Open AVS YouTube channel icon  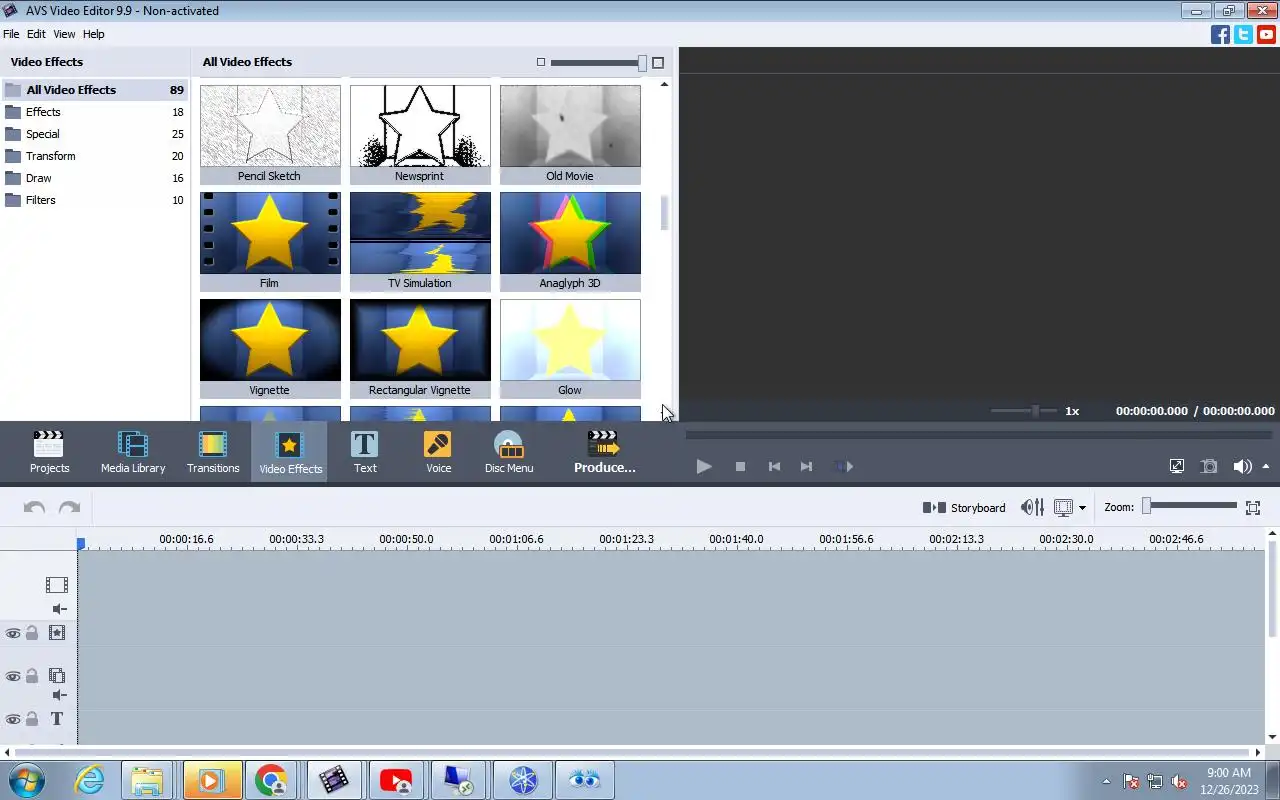1266,34
